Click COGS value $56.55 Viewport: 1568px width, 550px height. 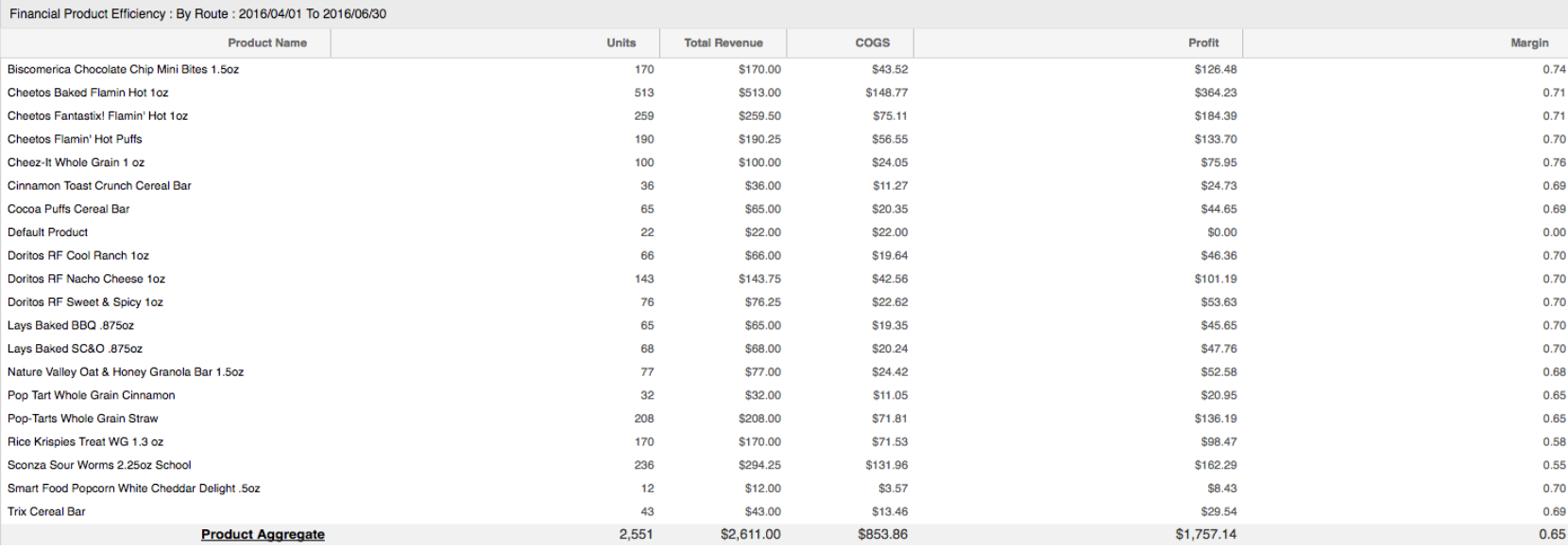coord(890,139)
